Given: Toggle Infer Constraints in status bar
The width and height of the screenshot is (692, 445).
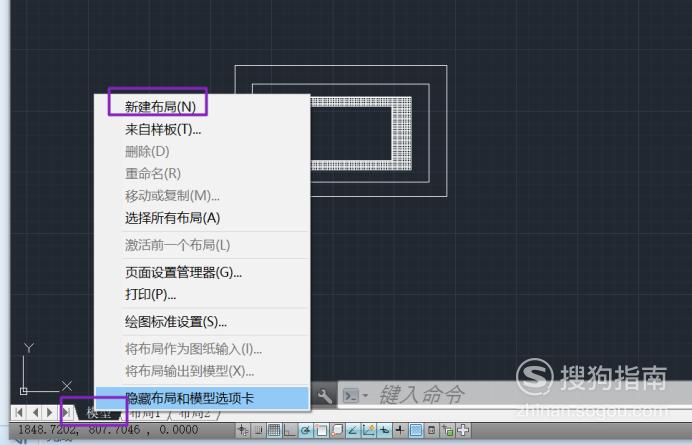Looking at the screenshot, I should click(x=242, y=430).
